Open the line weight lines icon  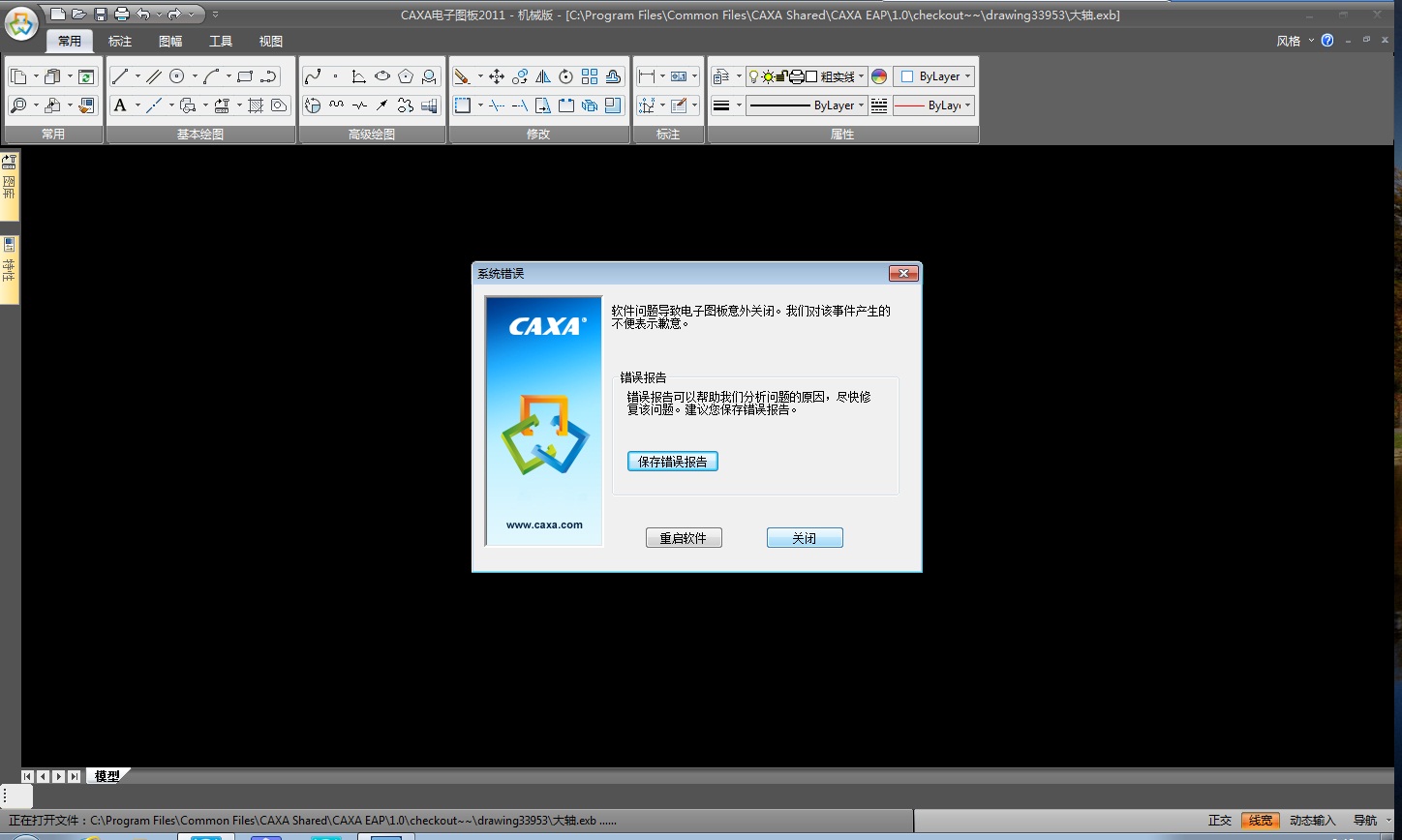click(x=721, y=105)
